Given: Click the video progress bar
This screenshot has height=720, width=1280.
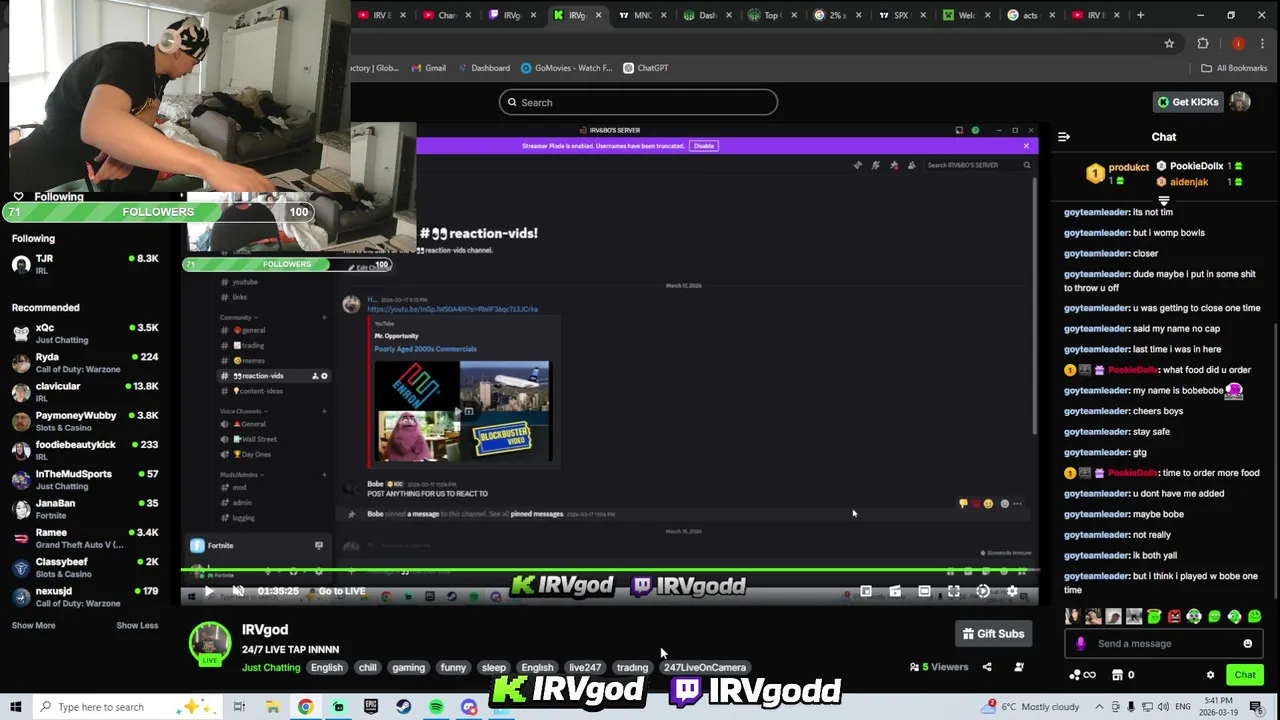Looking at the screenshot, I should point(610,572).
